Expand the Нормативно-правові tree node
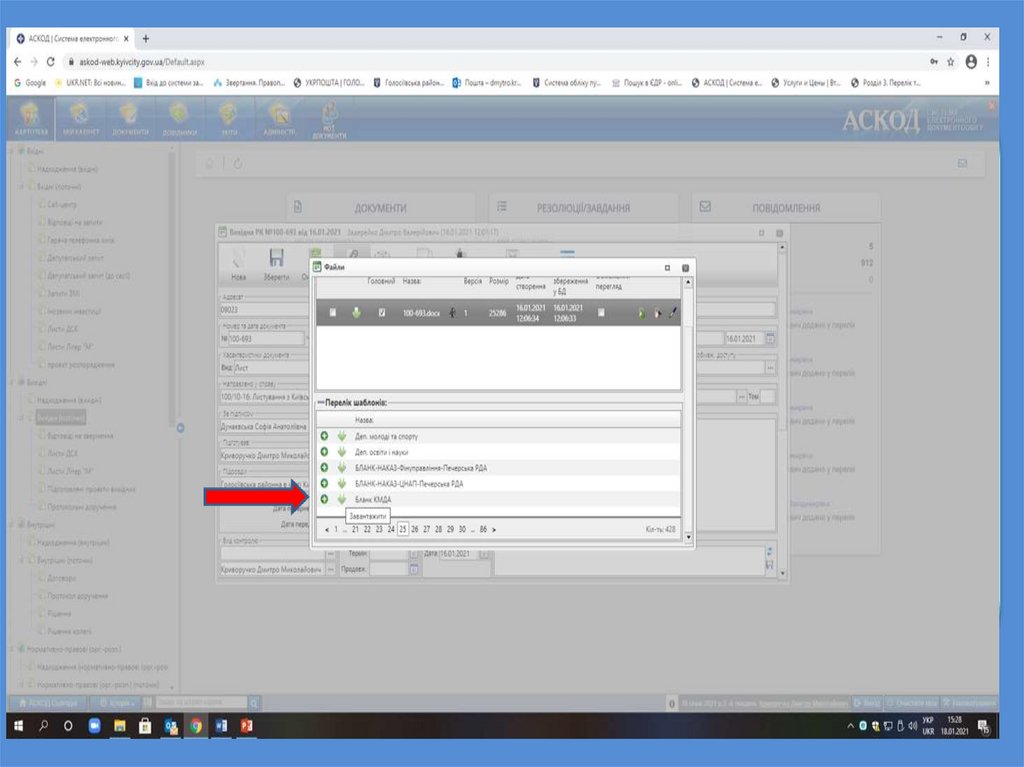Viewport: 1024px width, 767px height. 13,649
